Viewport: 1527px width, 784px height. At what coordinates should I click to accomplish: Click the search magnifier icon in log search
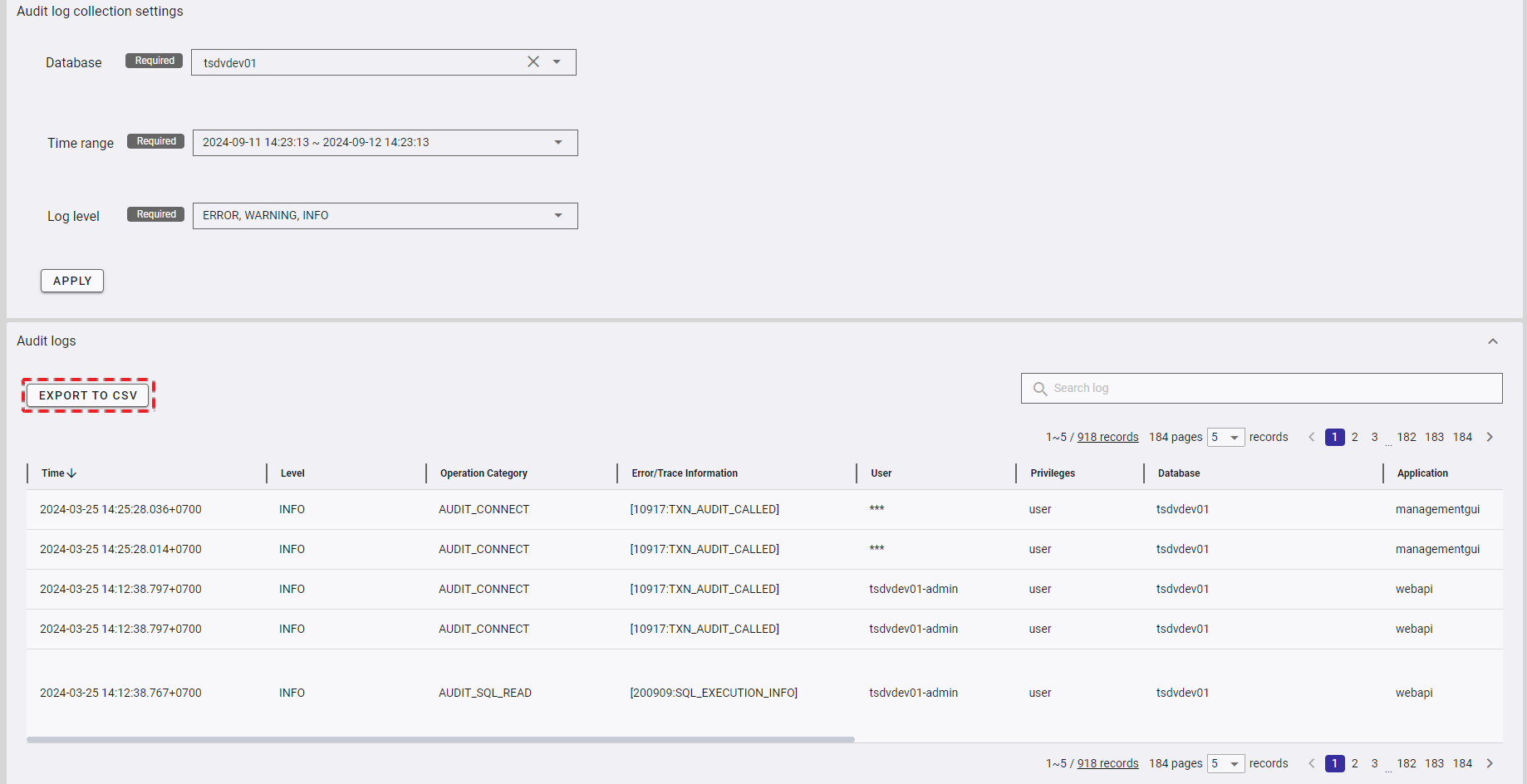pyautogui.click(x=1039, y=389)
